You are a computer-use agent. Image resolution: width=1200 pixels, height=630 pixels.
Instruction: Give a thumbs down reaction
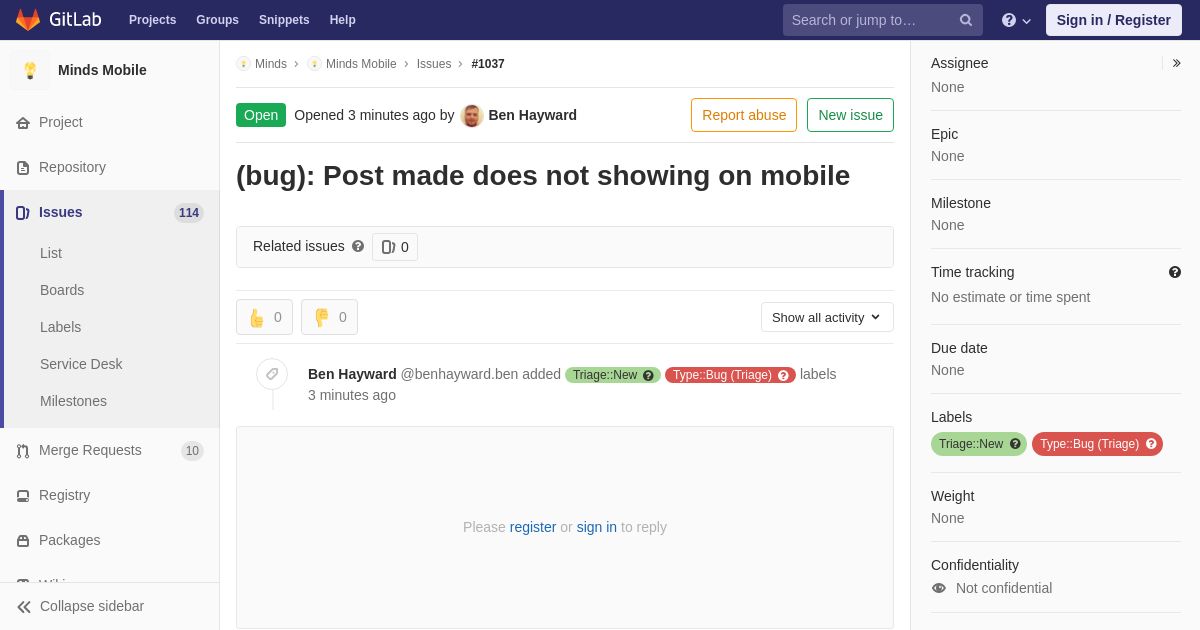329,317
